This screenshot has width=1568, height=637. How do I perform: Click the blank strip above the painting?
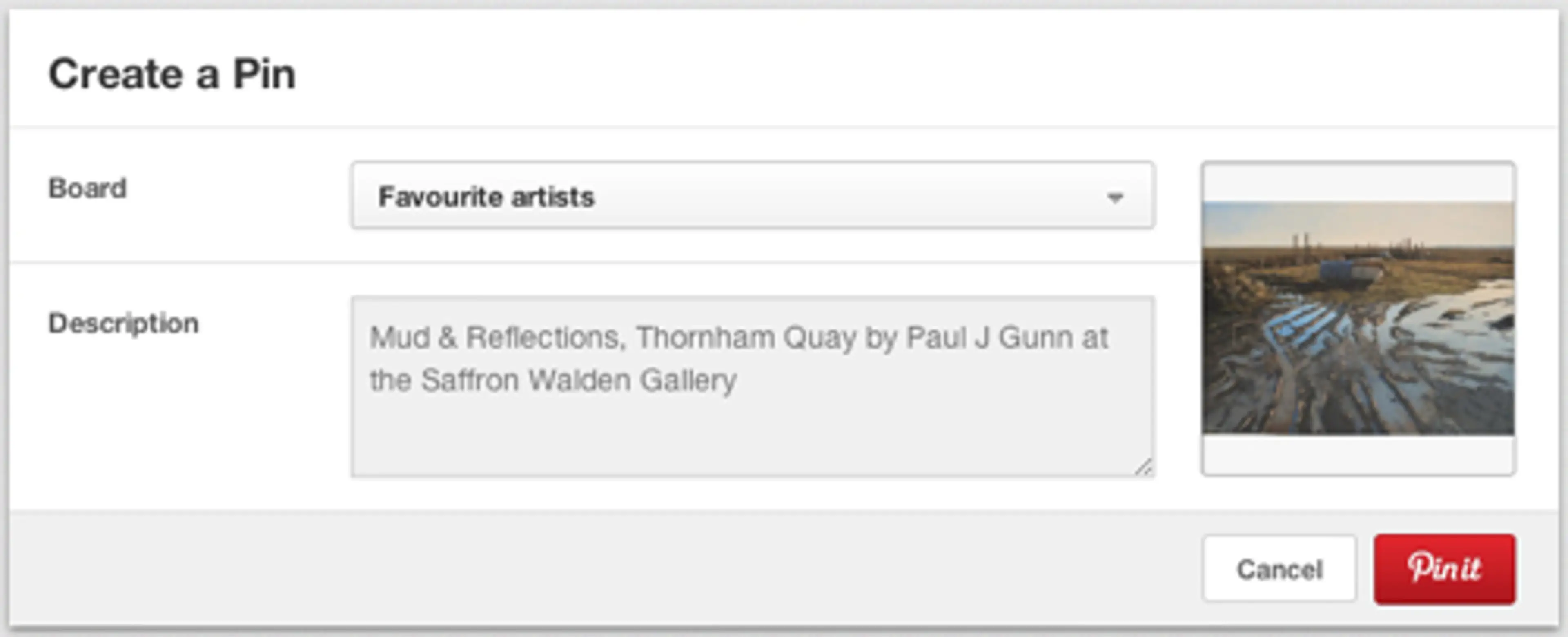pos(1357,183)
